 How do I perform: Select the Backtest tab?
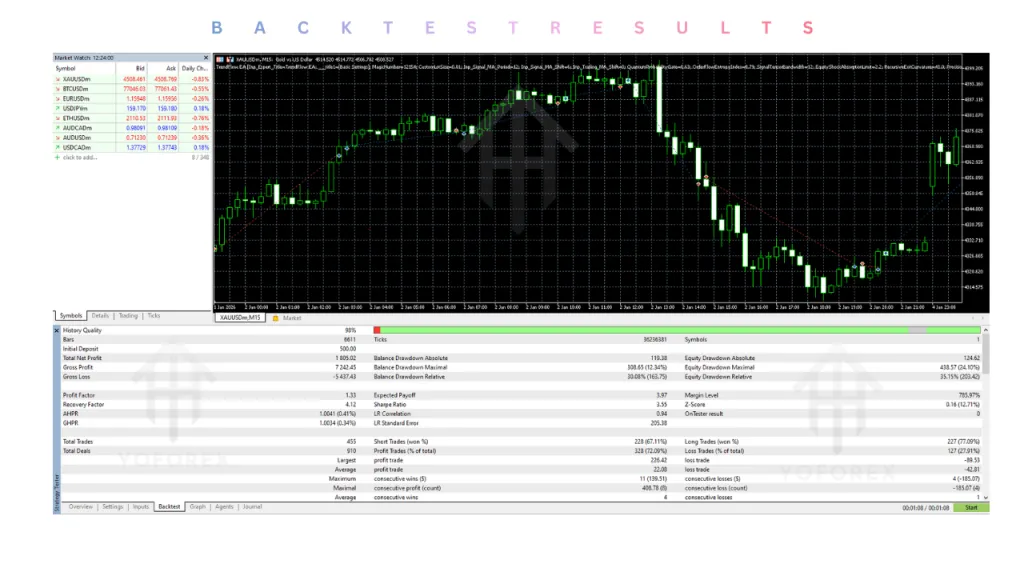169,507
